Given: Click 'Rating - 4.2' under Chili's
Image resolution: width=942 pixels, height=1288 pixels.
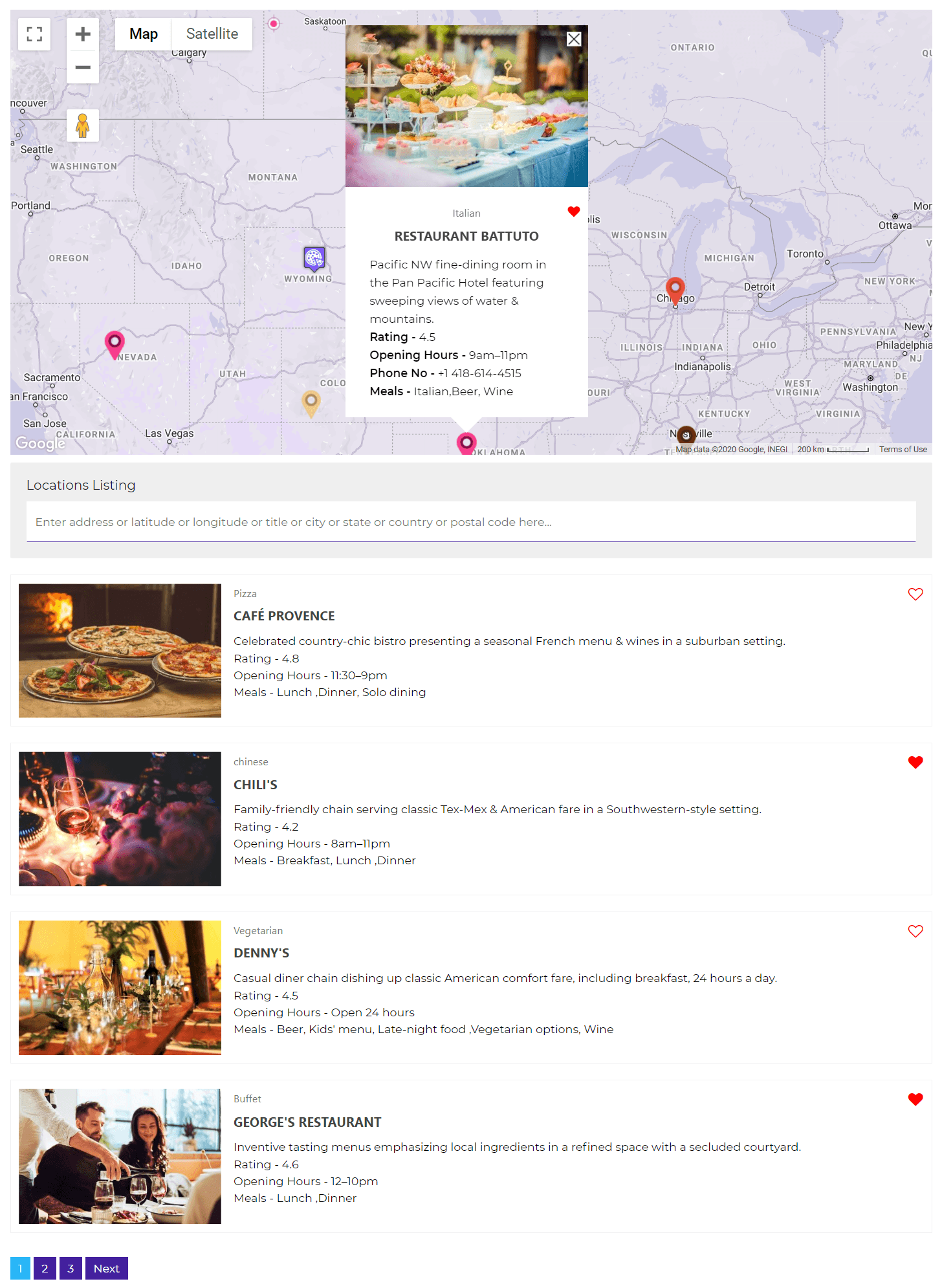Looking at the screenshot, I should tap(266, 827).
